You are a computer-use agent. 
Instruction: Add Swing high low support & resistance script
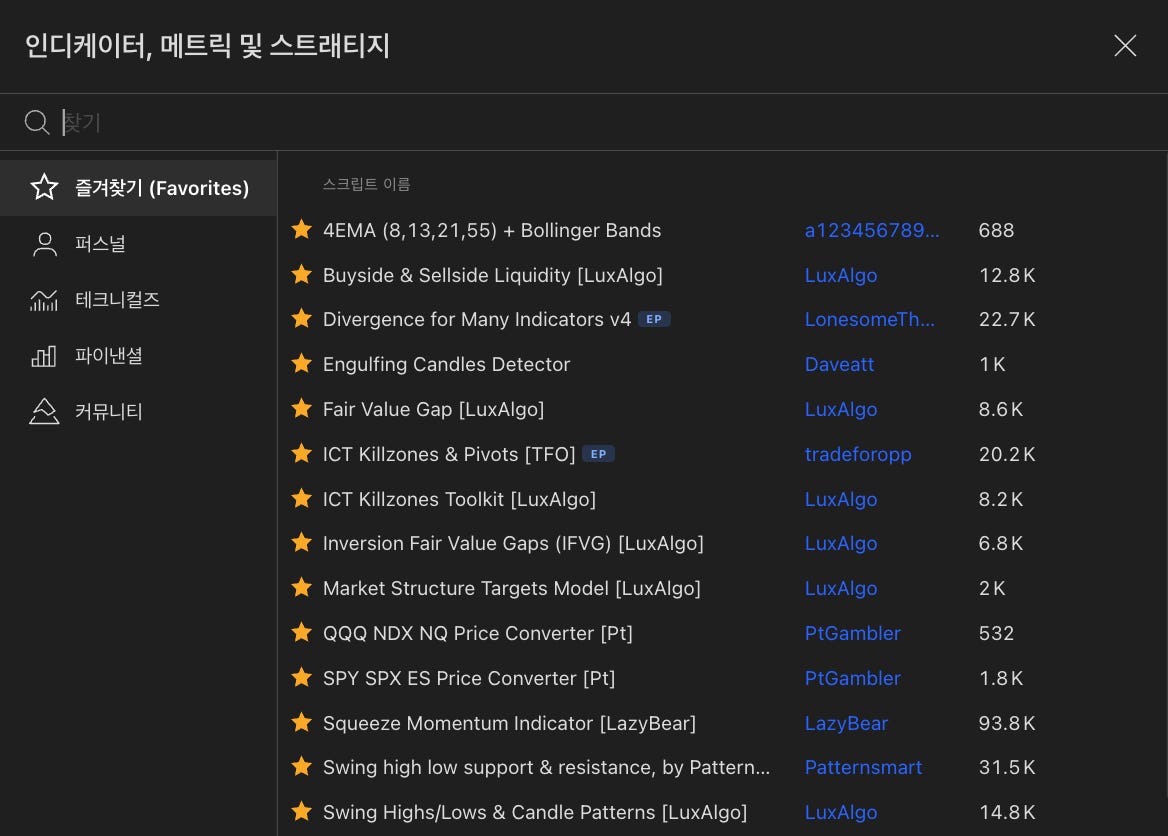(x=546, y=767)
